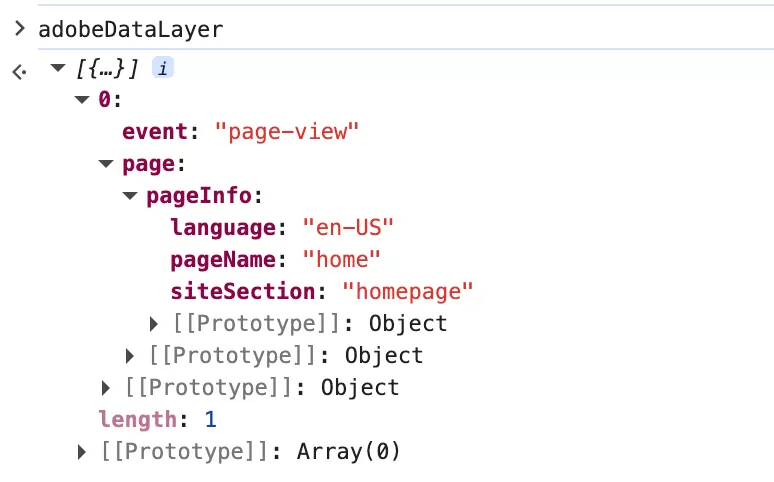This screenshot has height=482, width=774.
Task: Select the "homepage" string value
Action: point(408,292)
